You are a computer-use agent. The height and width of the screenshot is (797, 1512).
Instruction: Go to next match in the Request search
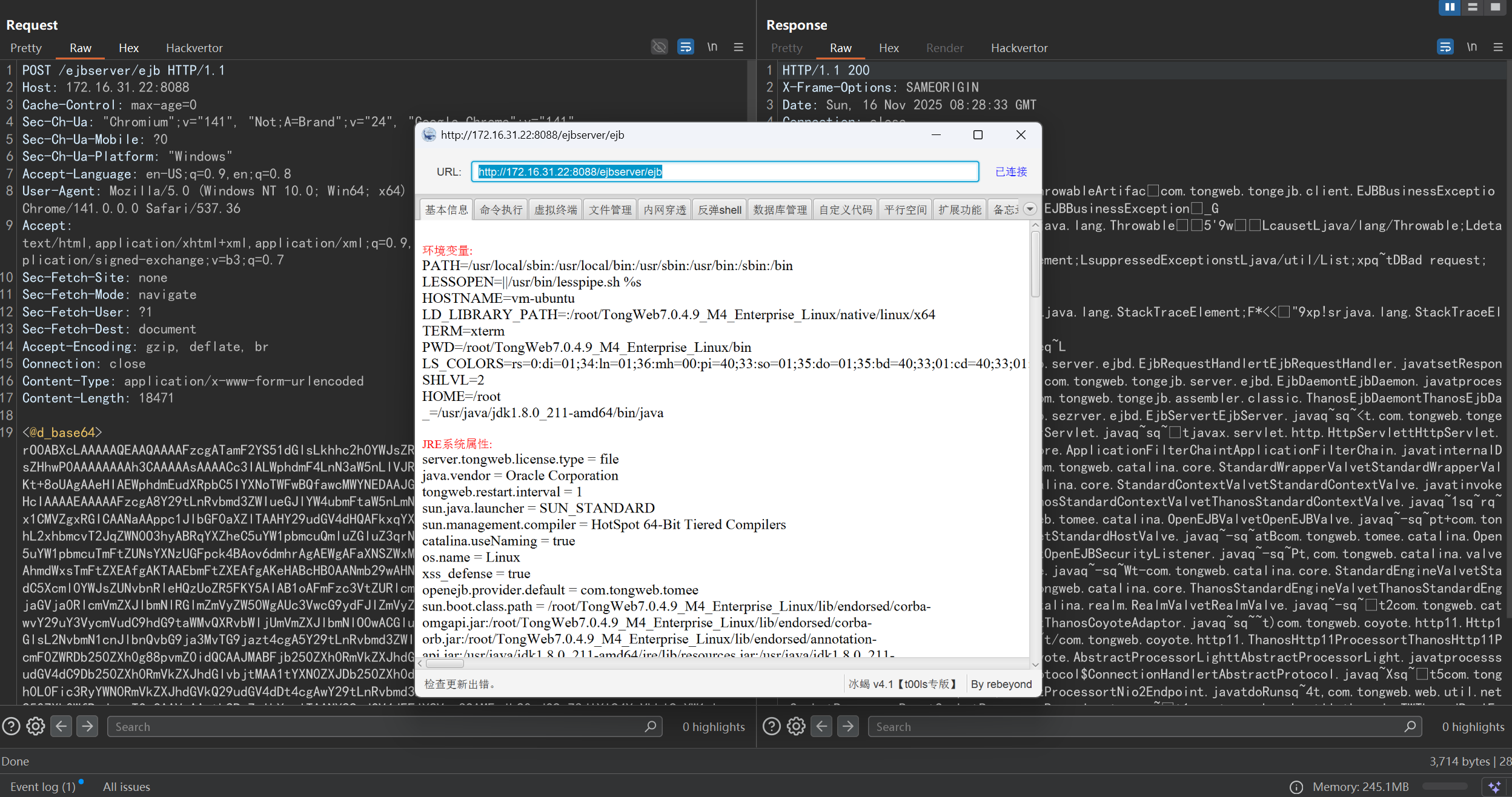pyautogui.click(x=87, y=726)
